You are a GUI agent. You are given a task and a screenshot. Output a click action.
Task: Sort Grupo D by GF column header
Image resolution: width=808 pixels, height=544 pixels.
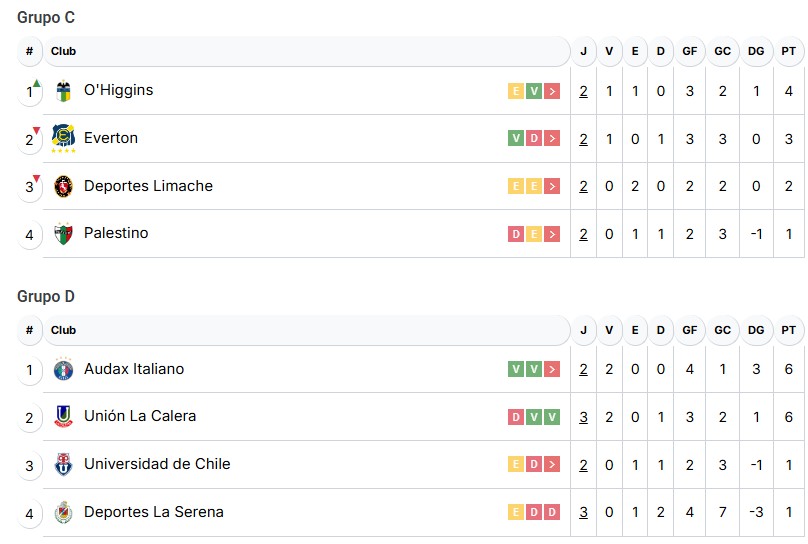click(690, 330)
